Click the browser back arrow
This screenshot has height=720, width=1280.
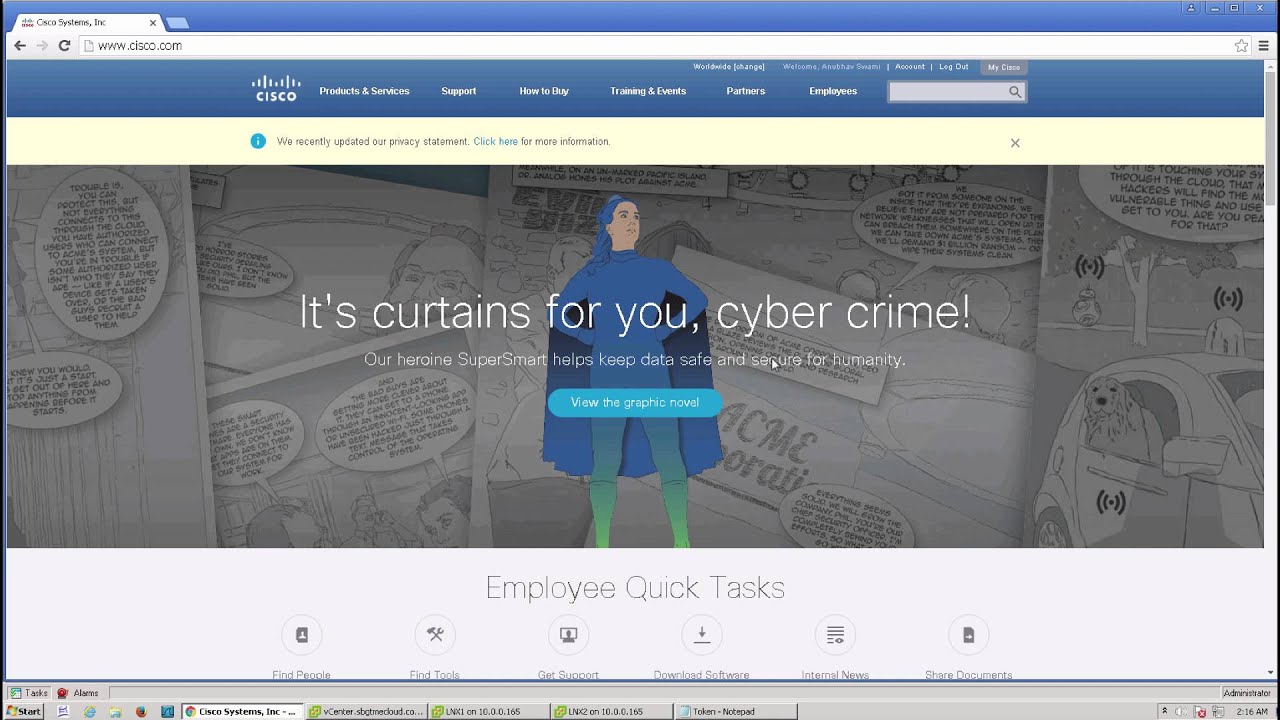point(19,46)
